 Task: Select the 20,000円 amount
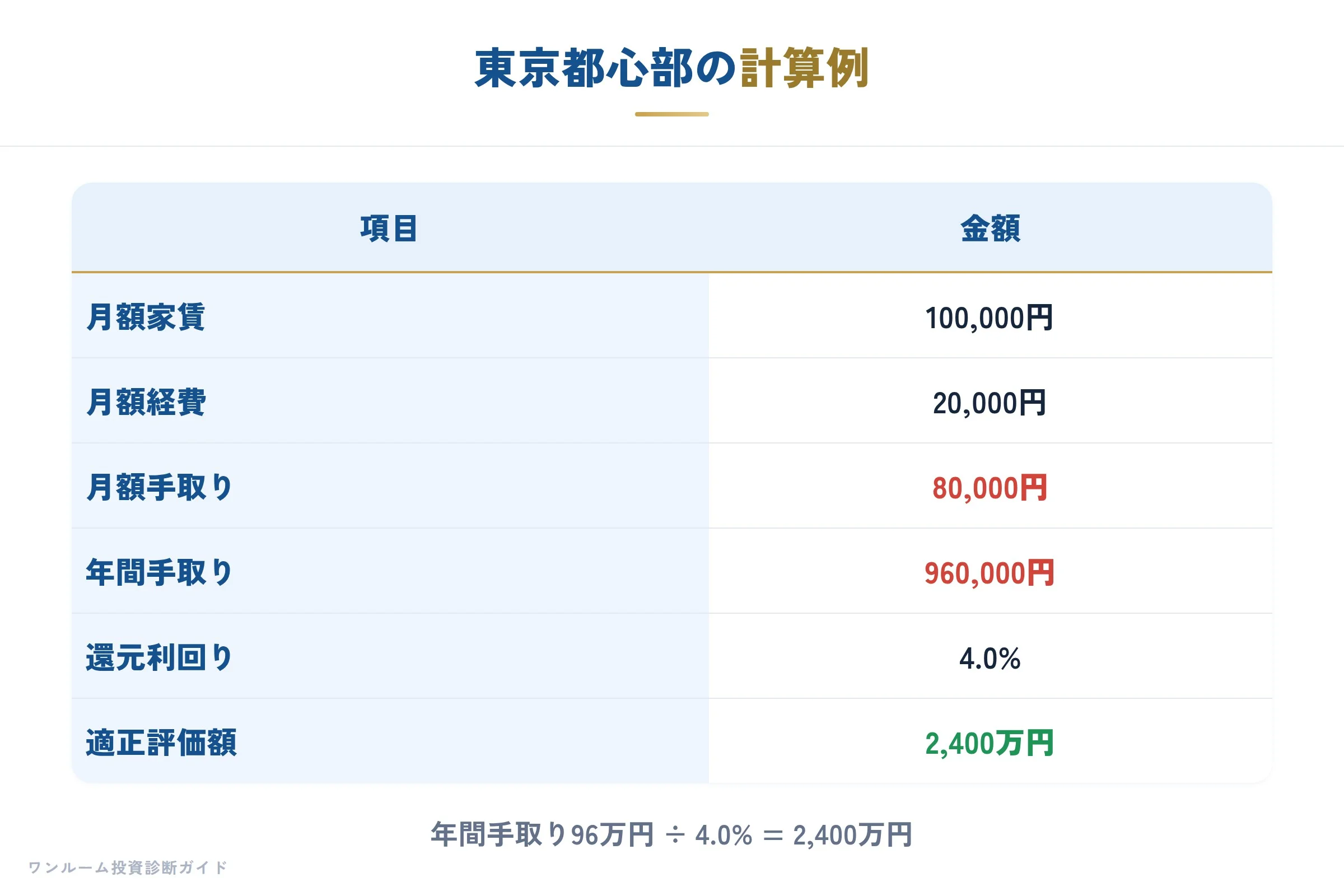[989, 403]
